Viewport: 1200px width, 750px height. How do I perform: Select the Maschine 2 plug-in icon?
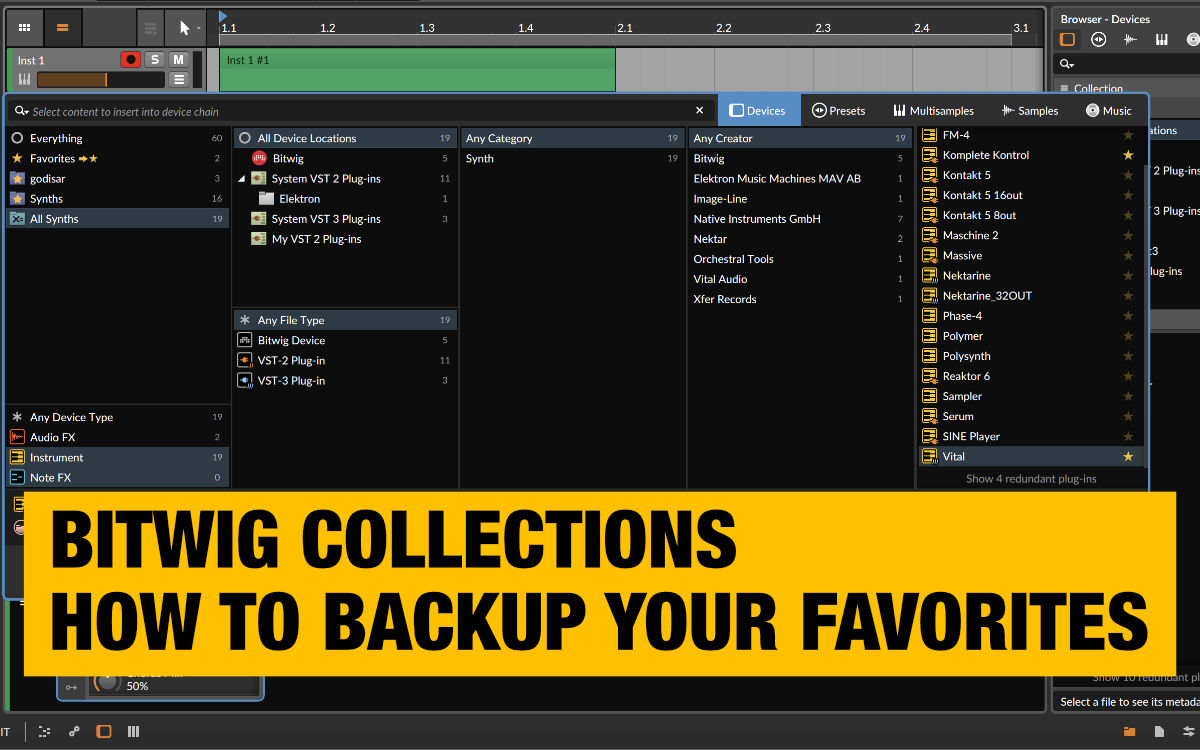(929, 235)
